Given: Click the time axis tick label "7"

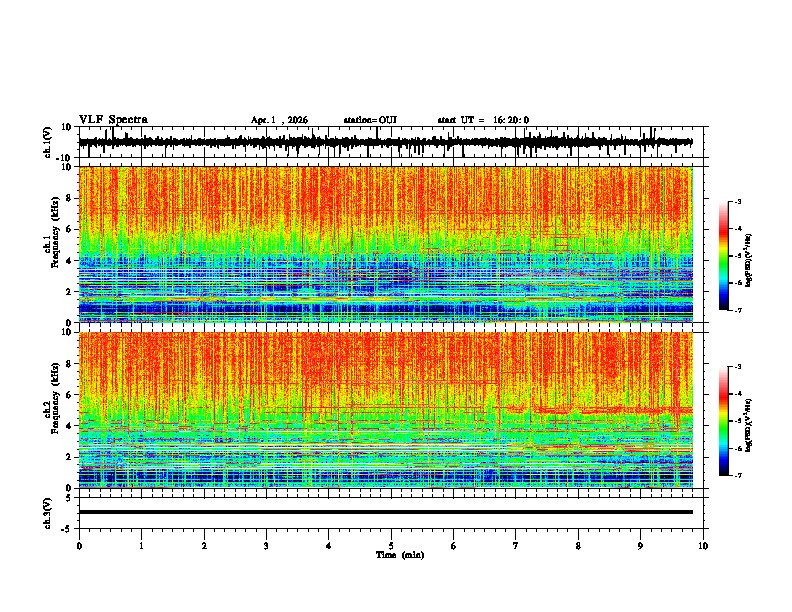Looking at the screenshot, I should click(x=516, y=546).
